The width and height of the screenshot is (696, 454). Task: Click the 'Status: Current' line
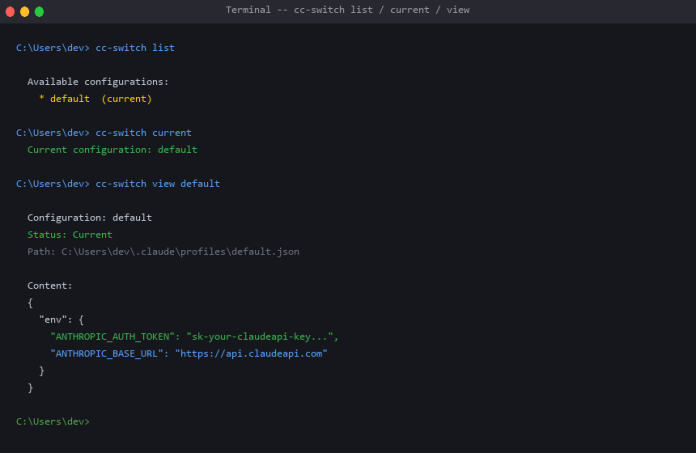pyautogui.click(x=69, y=235)
